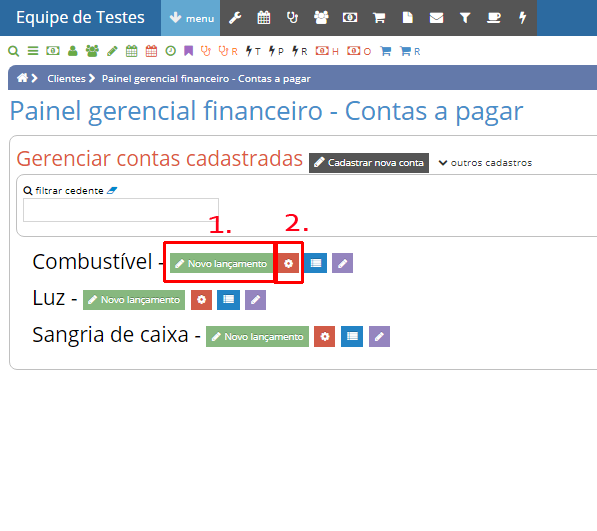Go to Clientes breadcrumb
This screenshot has height=531, width=597.
tap(66, 78)
